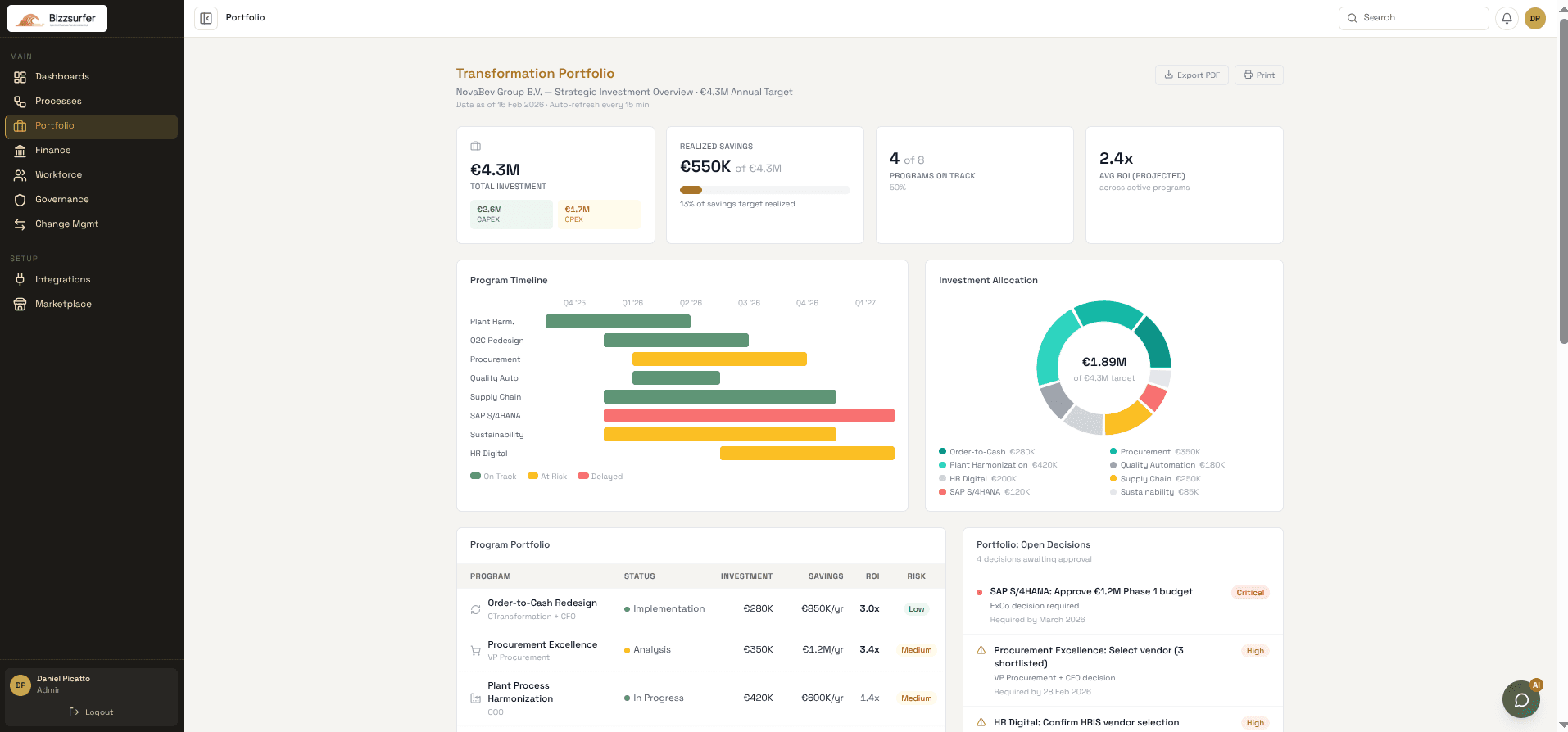Open the AI chat assistant bubble
Image resolution: width=1568 pixels, height=732 pixels.
click(1520, 699)
